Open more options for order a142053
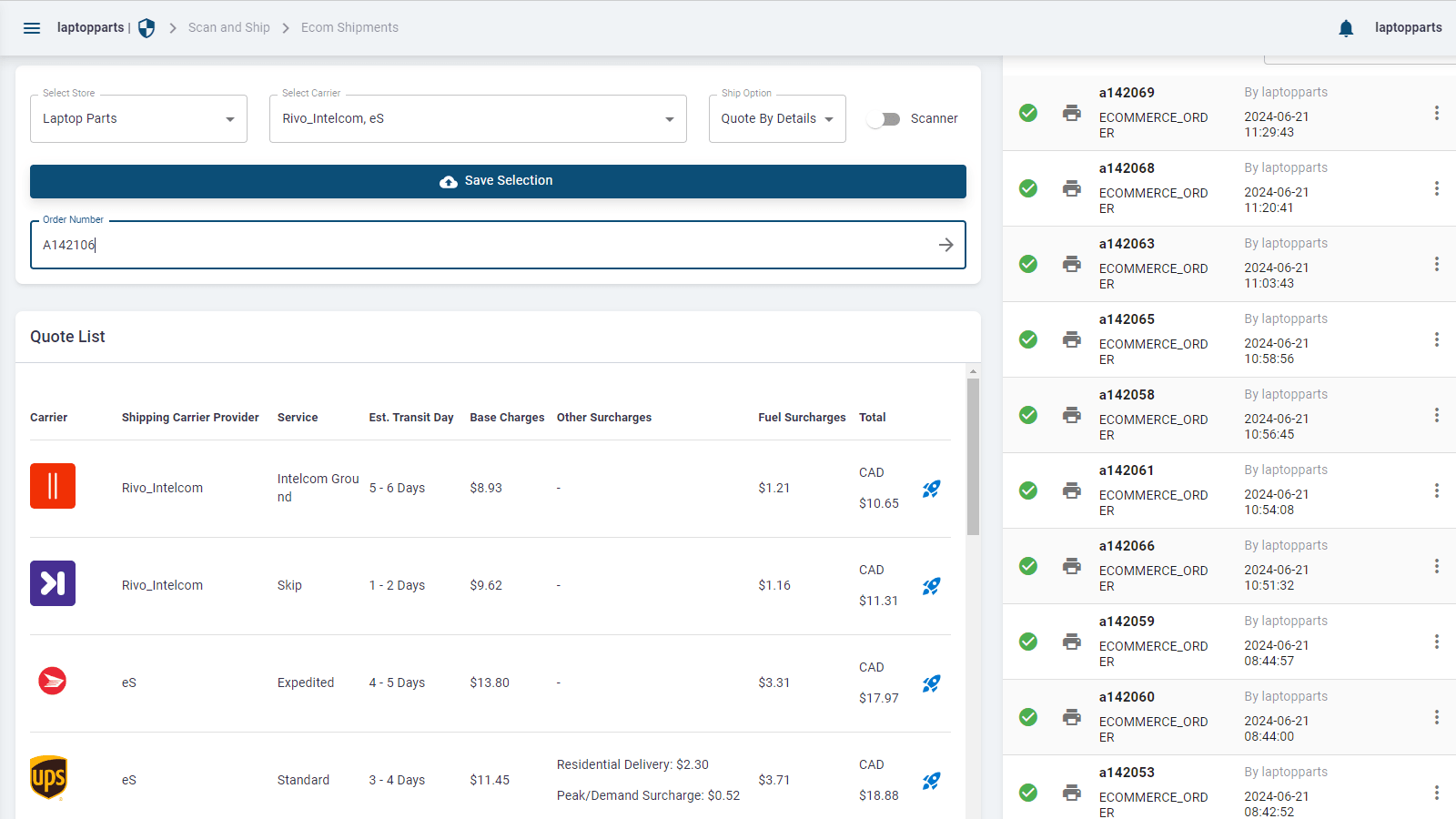 pos(1437,793)
